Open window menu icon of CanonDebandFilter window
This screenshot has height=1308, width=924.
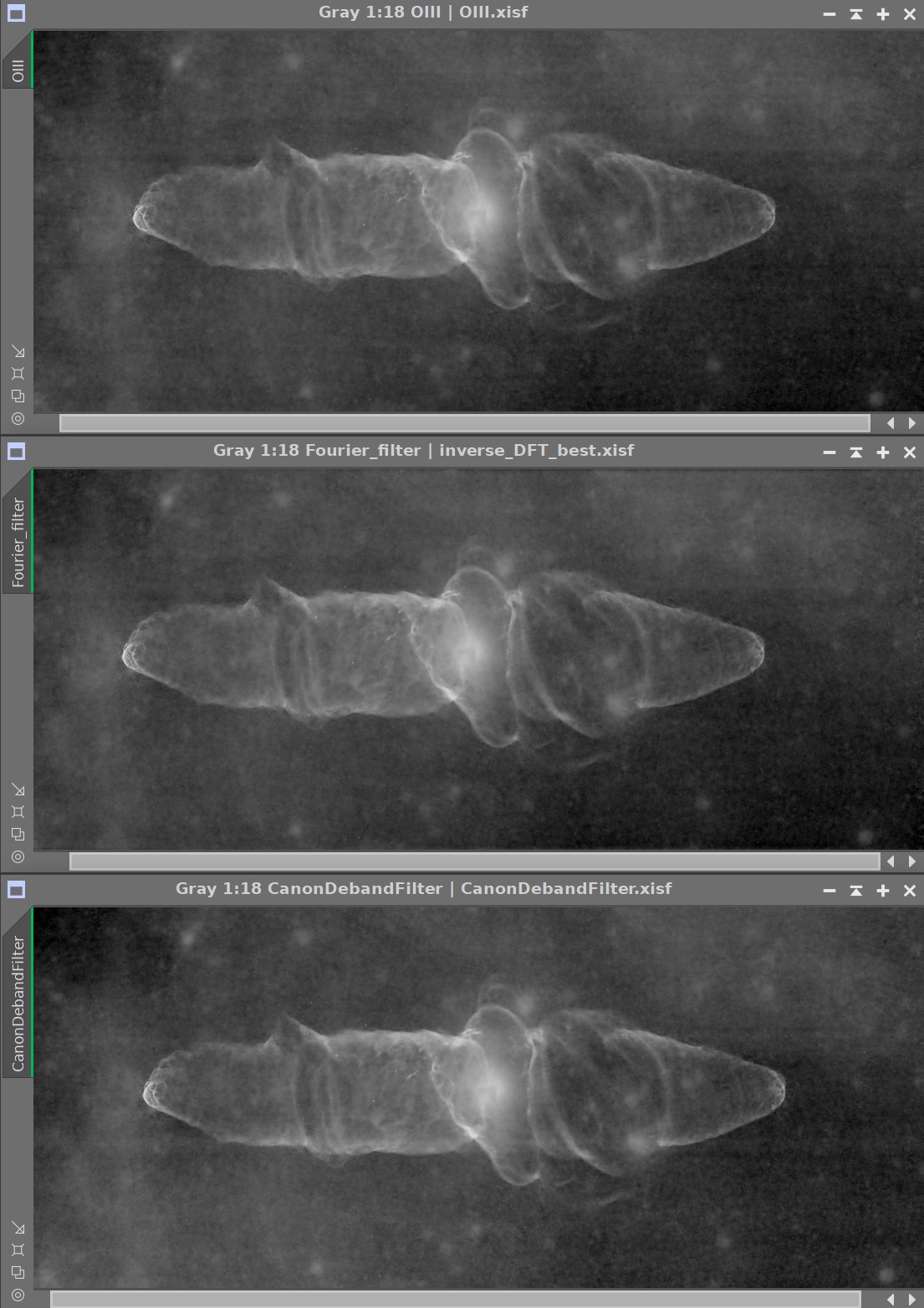16,890
